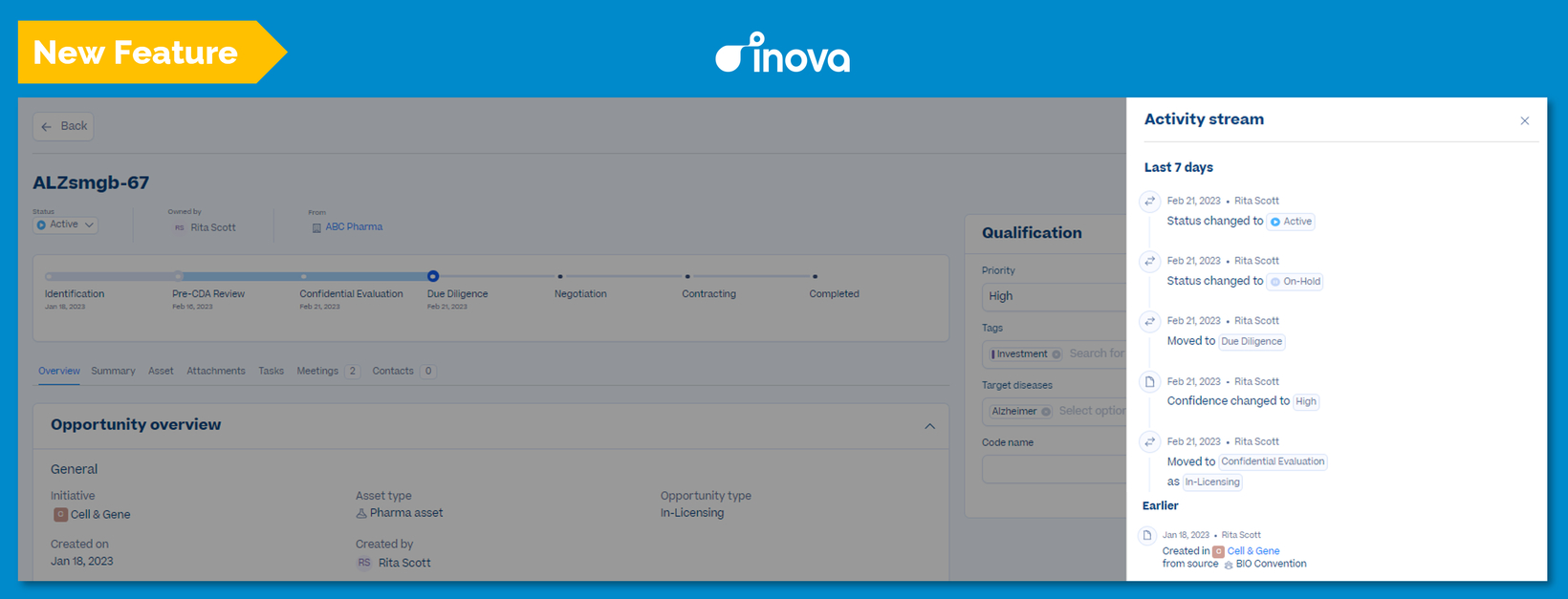Click the Created on Jan 18, 2023 value
This screenshot has width=1568, height=599.
[82, 562]
